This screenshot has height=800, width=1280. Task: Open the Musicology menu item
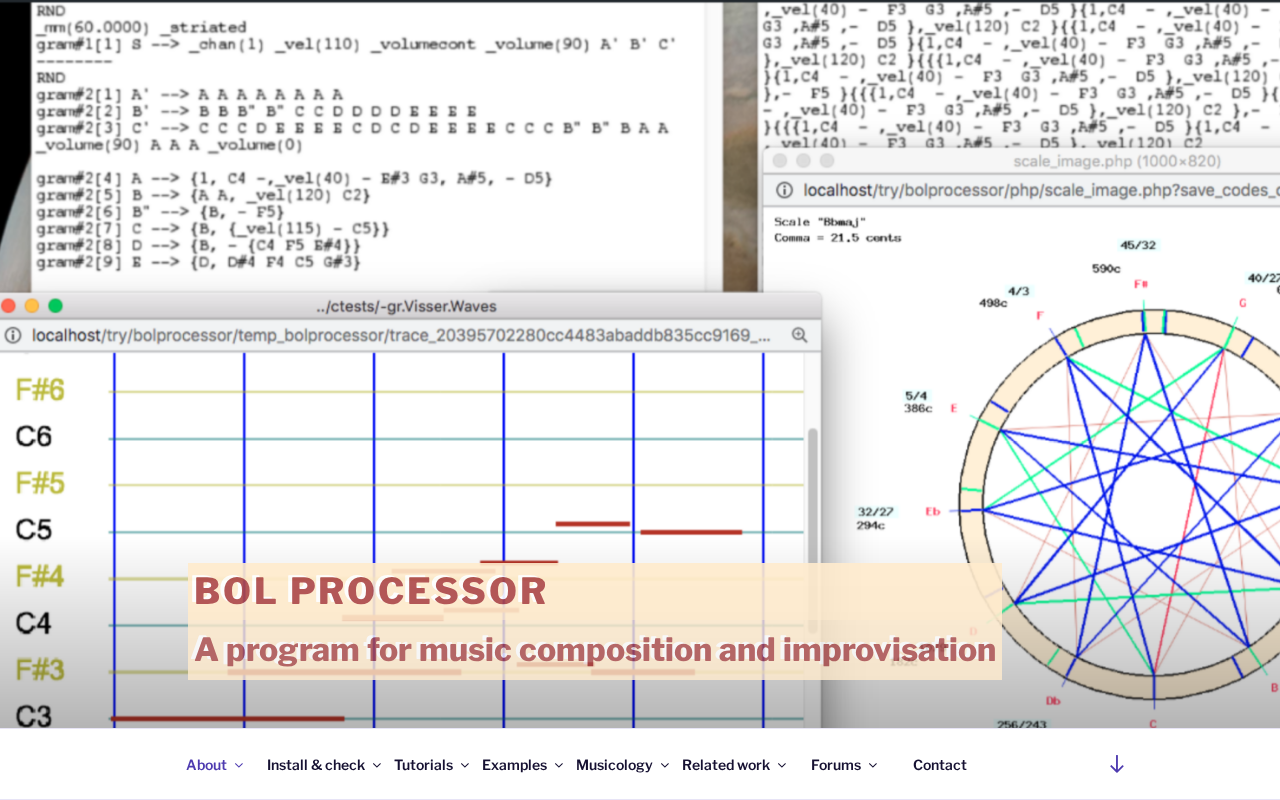point(614,765)
